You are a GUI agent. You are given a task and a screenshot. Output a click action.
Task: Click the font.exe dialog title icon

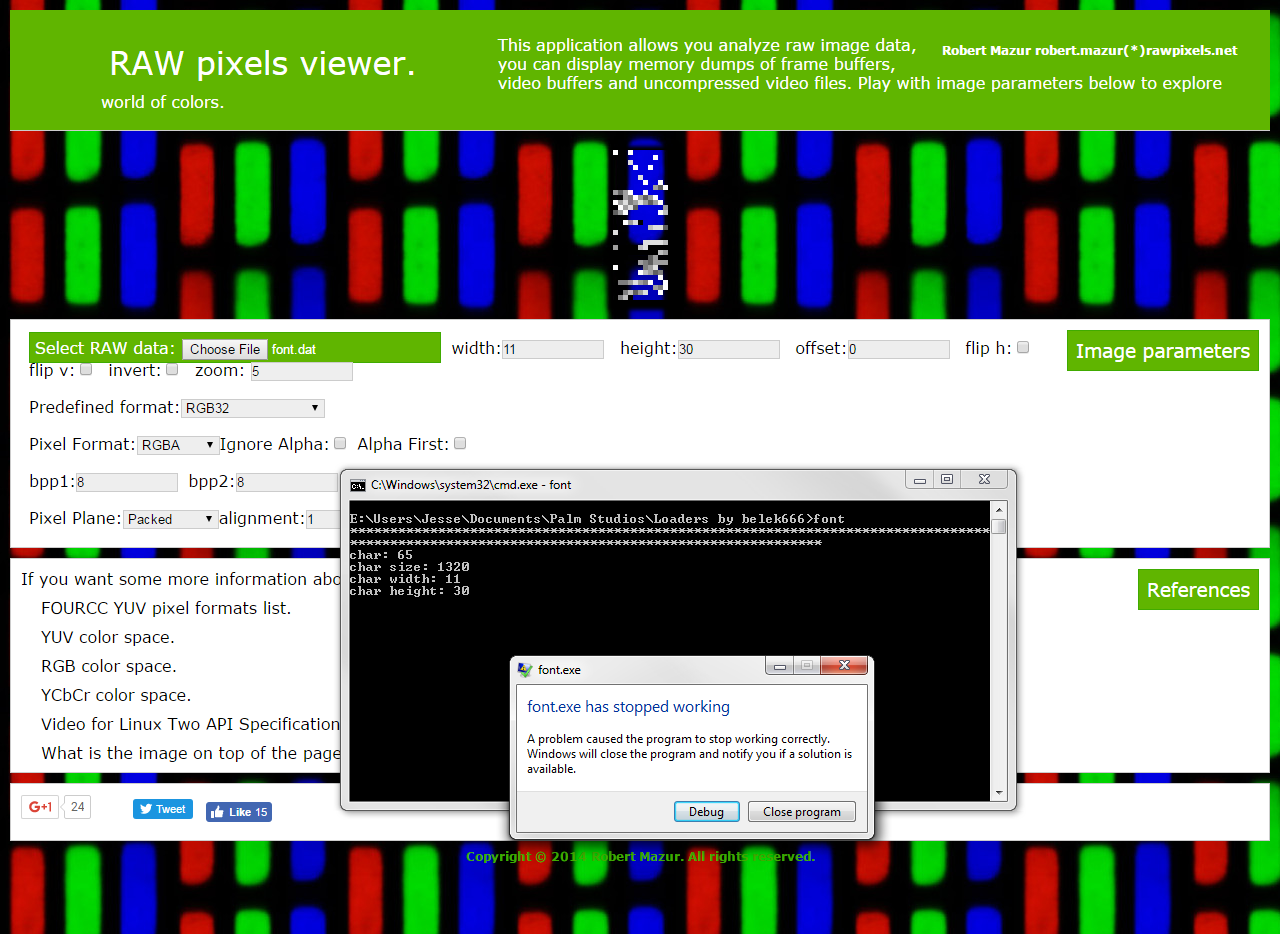[526, 670]
